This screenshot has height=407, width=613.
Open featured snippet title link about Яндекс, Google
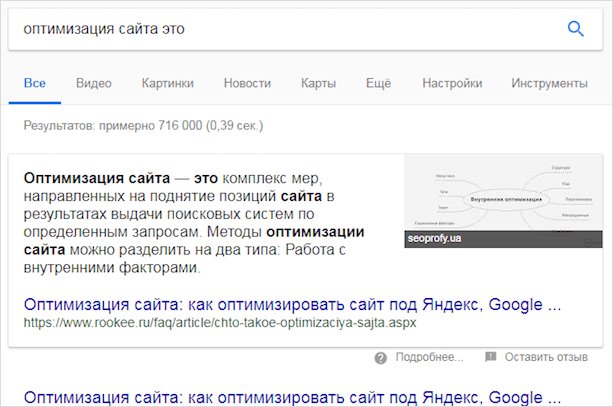click(292, 304)
